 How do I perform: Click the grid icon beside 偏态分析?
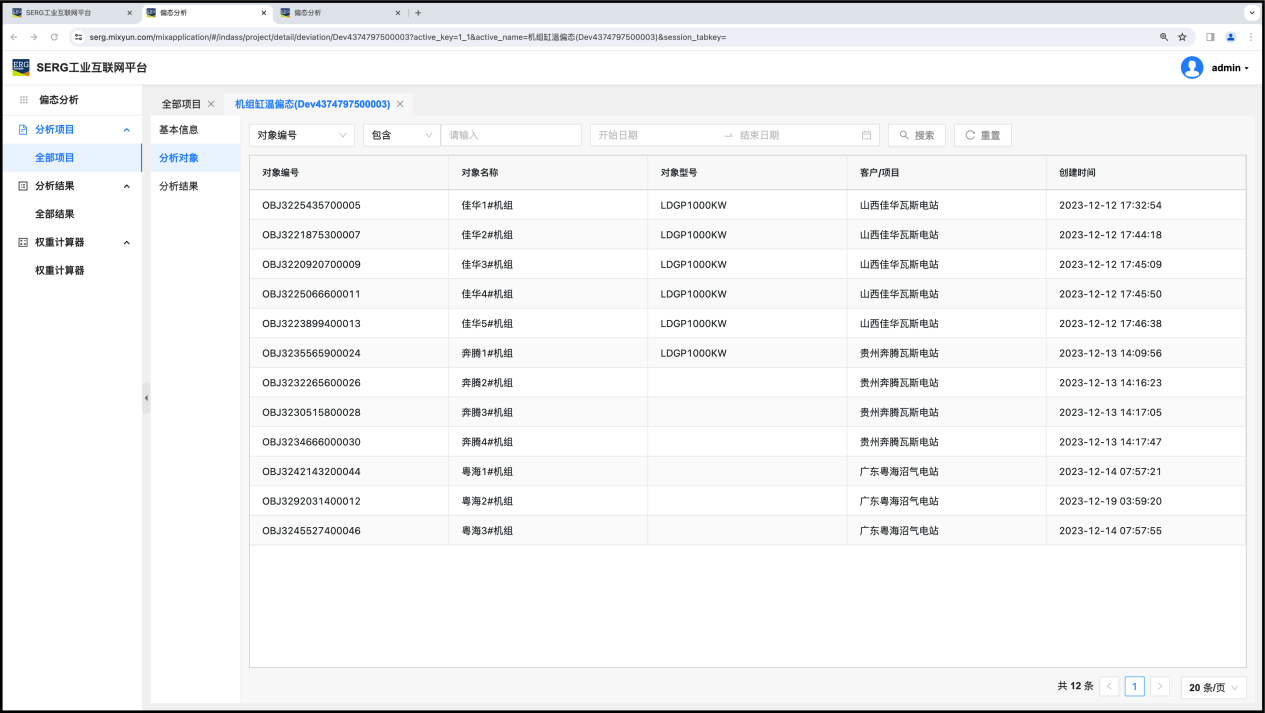point(24,100)
